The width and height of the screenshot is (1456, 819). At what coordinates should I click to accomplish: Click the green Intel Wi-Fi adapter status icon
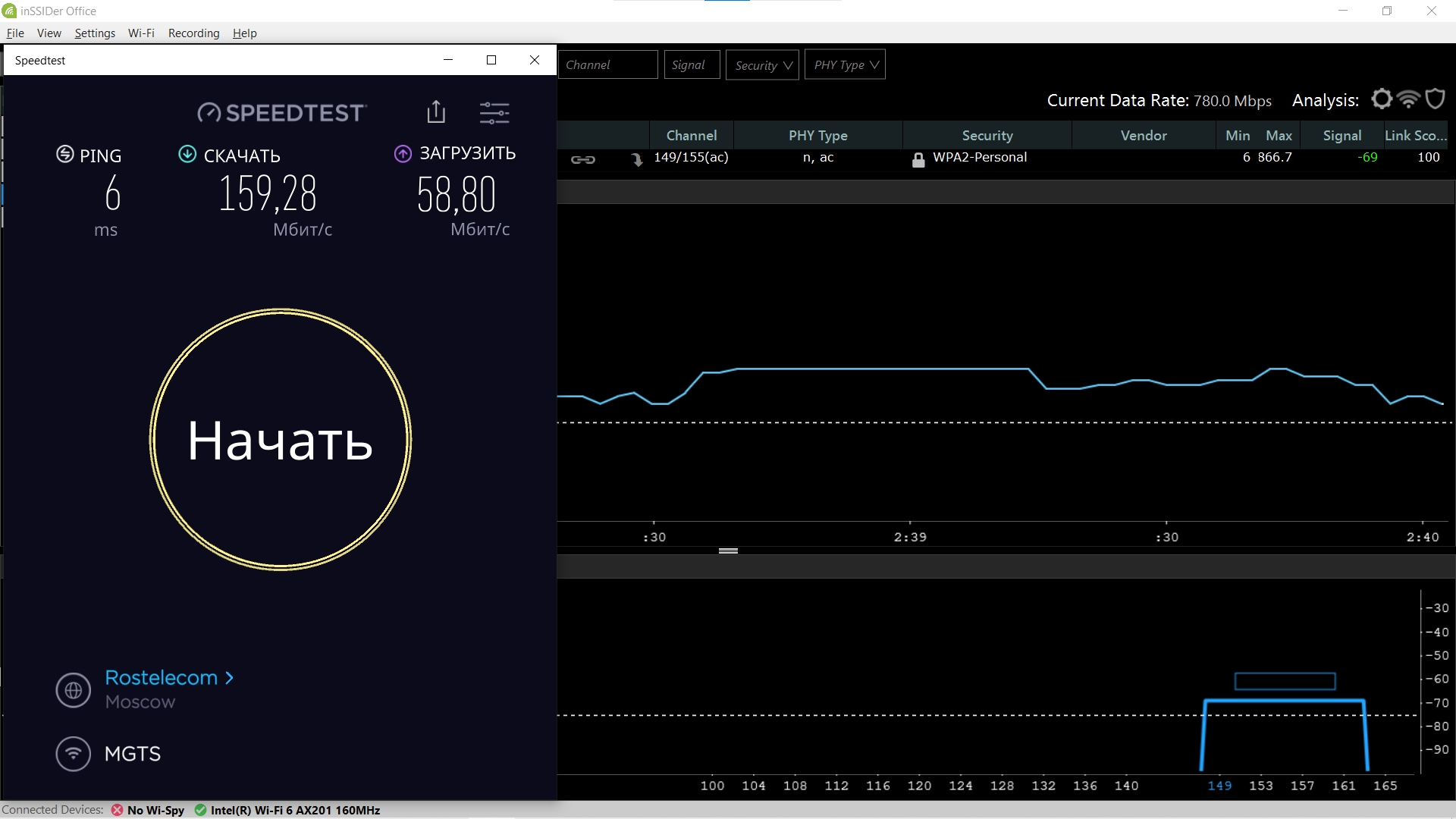tap(200, 810)
